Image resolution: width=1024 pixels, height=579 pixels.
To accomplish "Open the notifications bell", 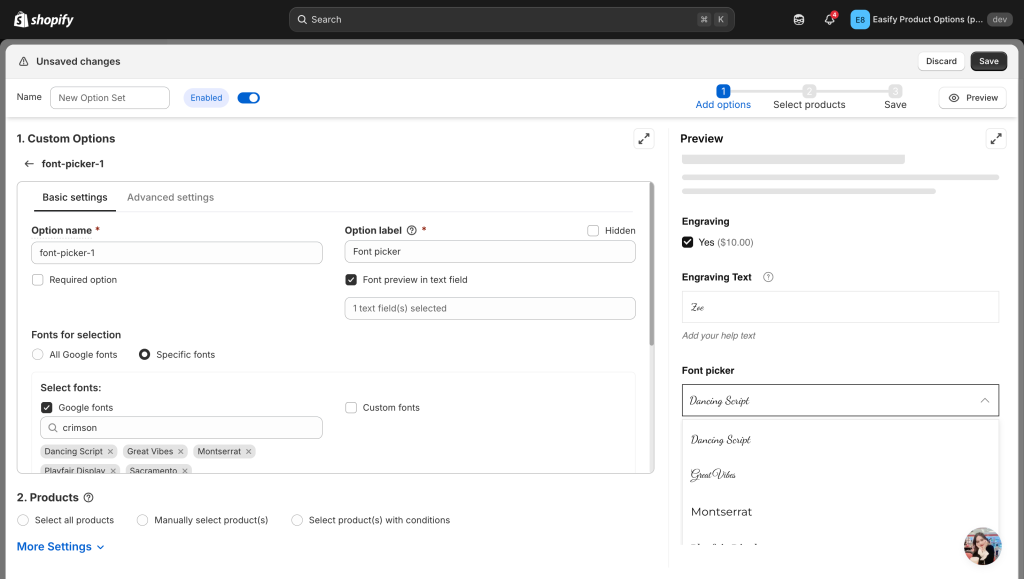I will [829, 20].
